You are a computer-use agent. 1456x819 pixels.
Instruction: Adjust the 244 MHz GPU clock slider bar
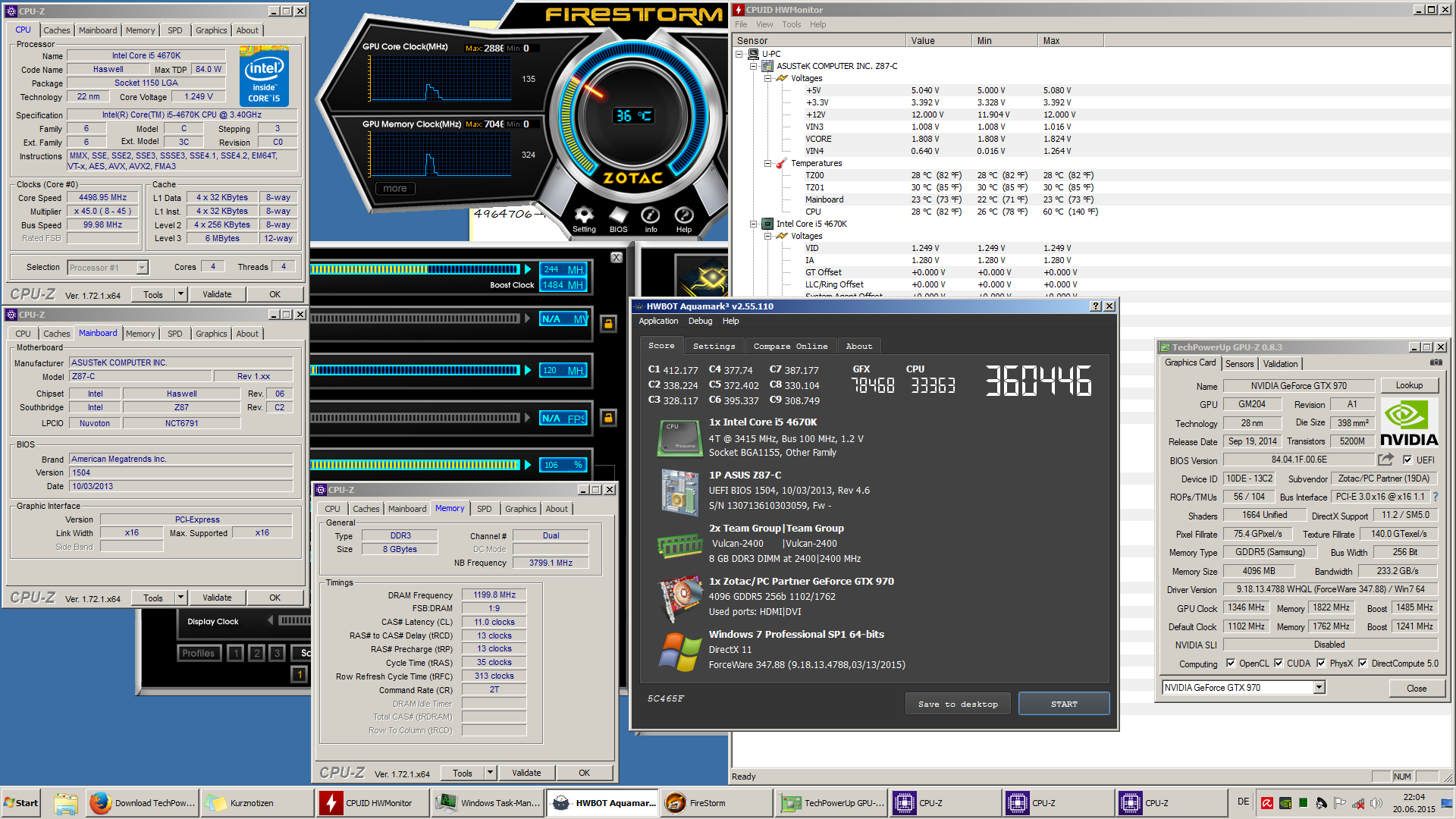tap(416, 269)
